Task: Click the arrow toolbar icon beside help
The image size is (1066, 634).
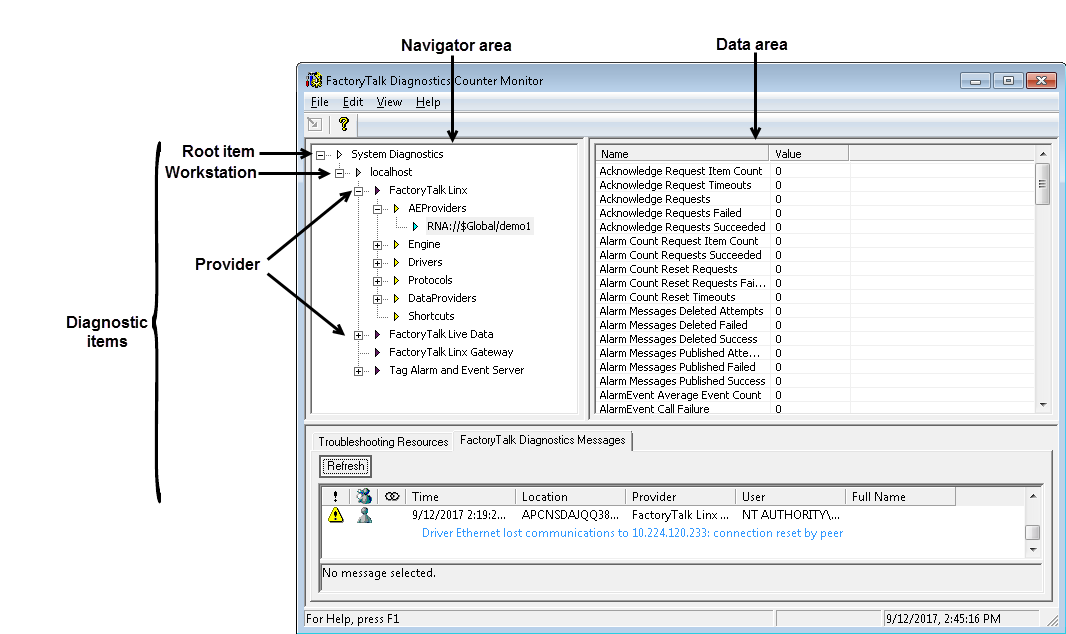Action: [x=315, y=124]
